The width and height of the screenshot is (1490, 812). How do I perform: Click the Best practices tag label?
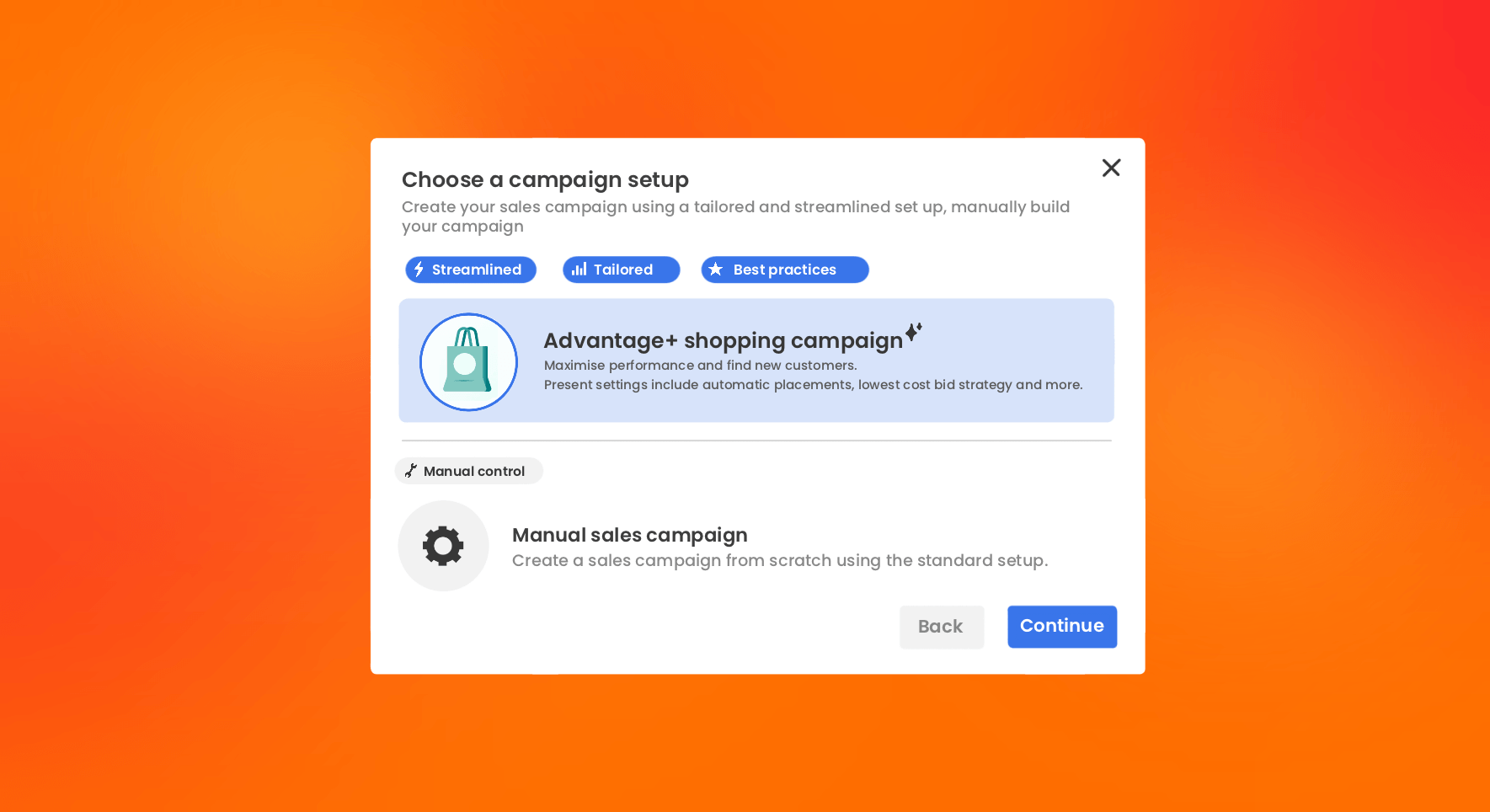tap(785, 270)
